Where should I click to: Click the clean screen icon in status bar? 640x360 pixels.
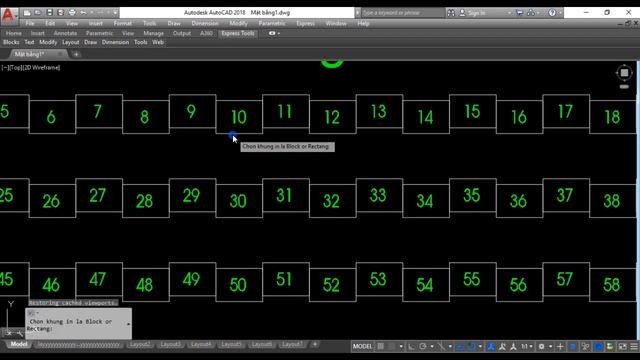(622, 346)
